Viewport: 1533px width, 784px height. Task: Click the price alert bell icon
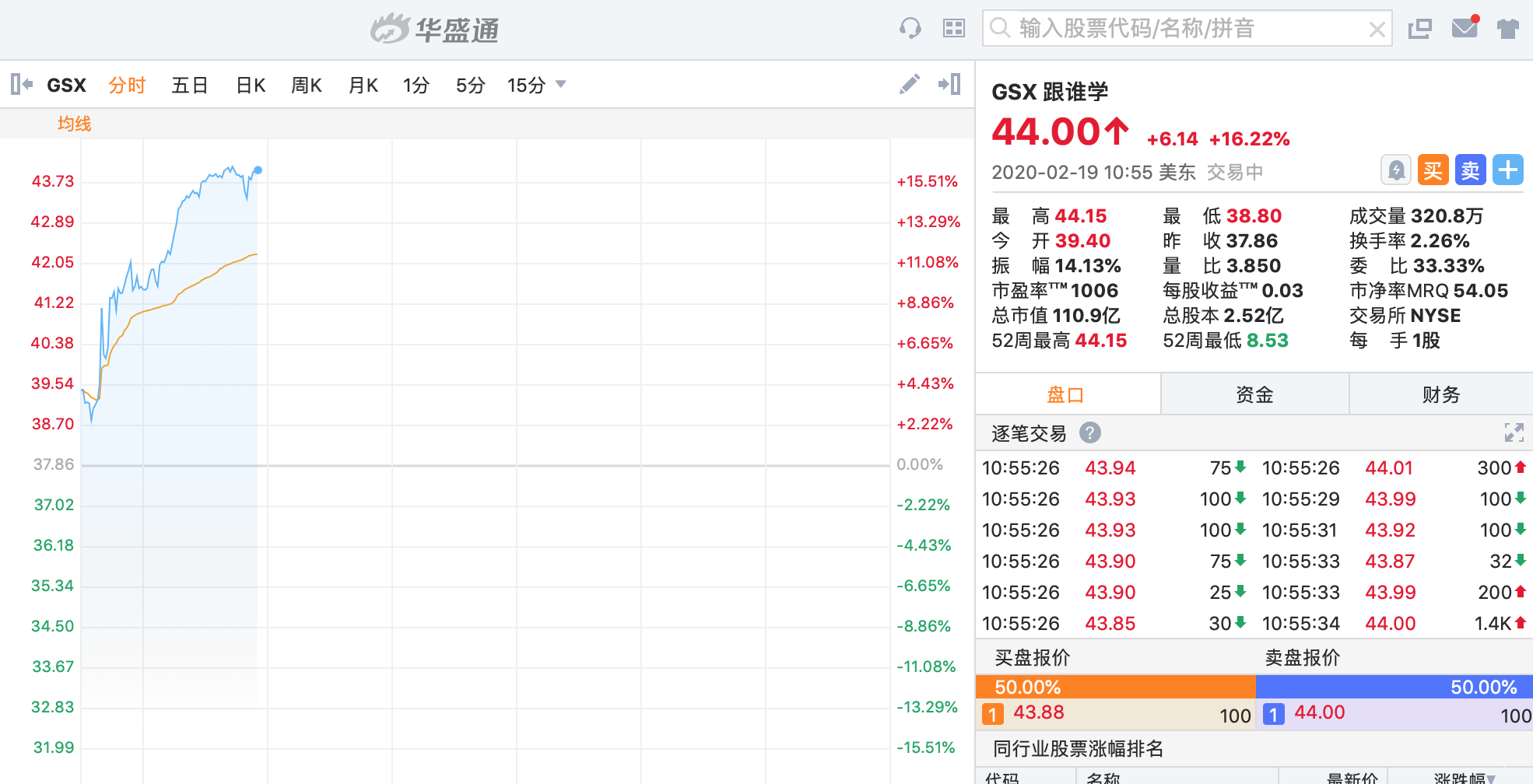(1396, 170)
